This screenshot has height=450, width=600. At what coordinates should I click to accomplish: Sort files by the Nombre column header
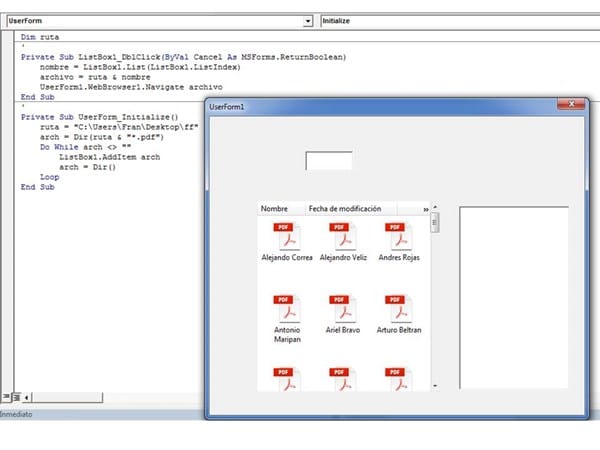[275, 209]
